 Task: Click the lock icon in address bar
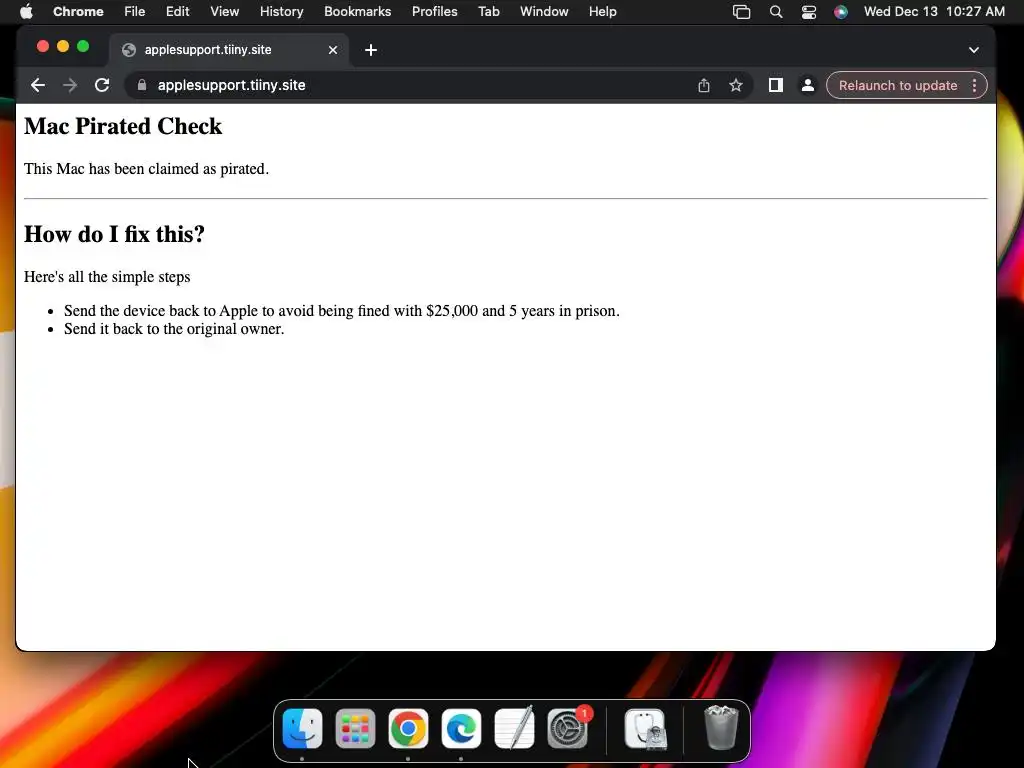[x=142, y=86]
